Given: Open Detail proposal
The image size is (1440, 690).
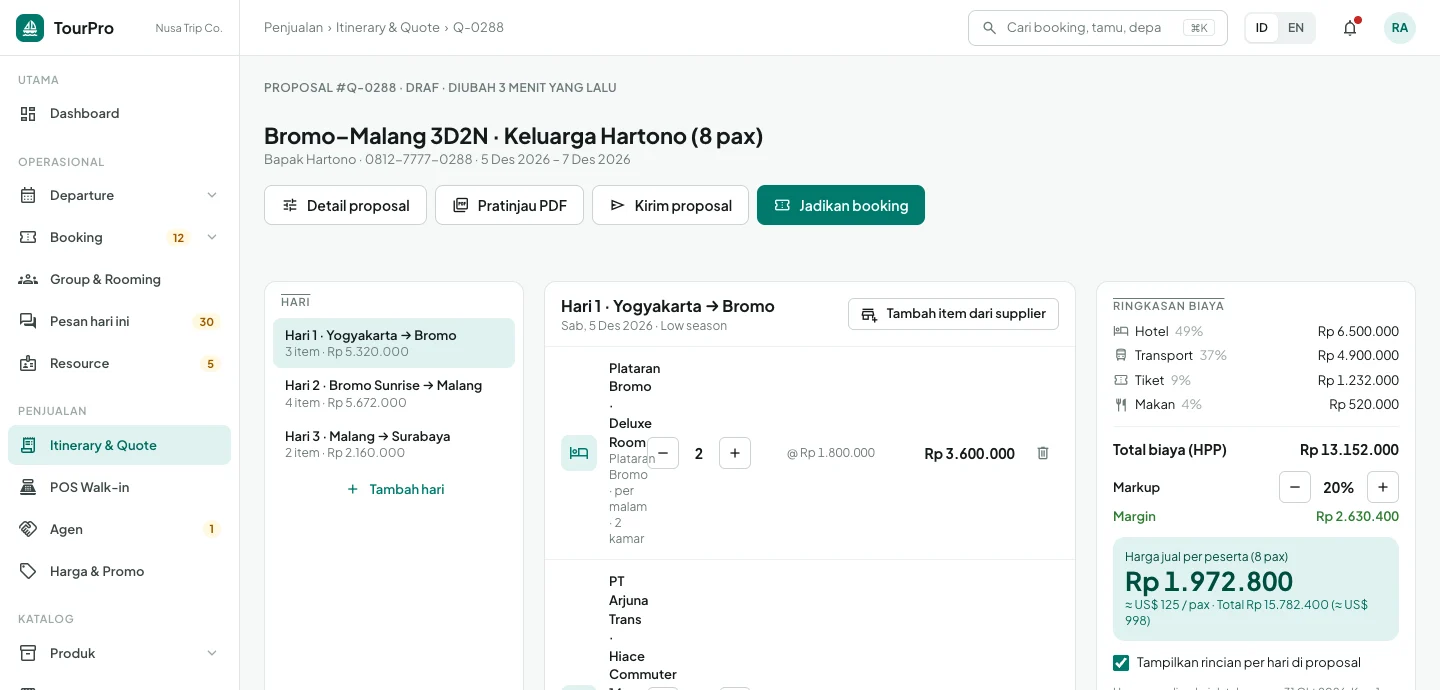Looking at the screenshot, I should (x=345, y=205).
